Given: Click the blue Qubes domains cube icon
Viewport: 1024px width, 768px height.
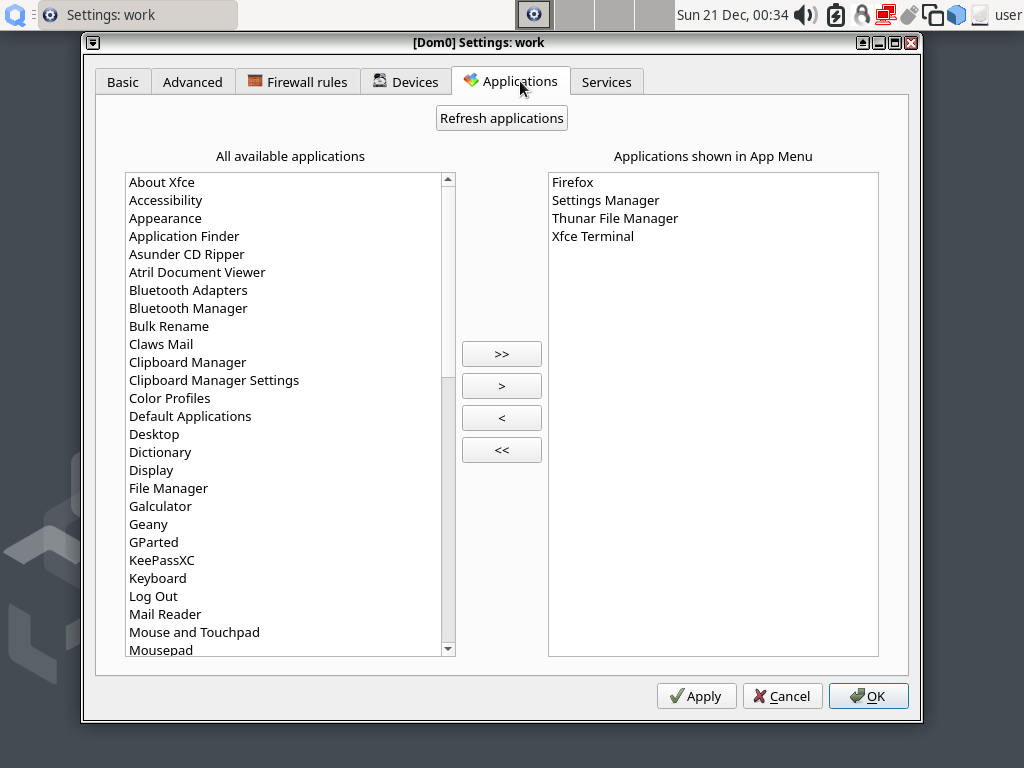Looking at the screenshot, I should pyautogui.click(x=957, y=15).
